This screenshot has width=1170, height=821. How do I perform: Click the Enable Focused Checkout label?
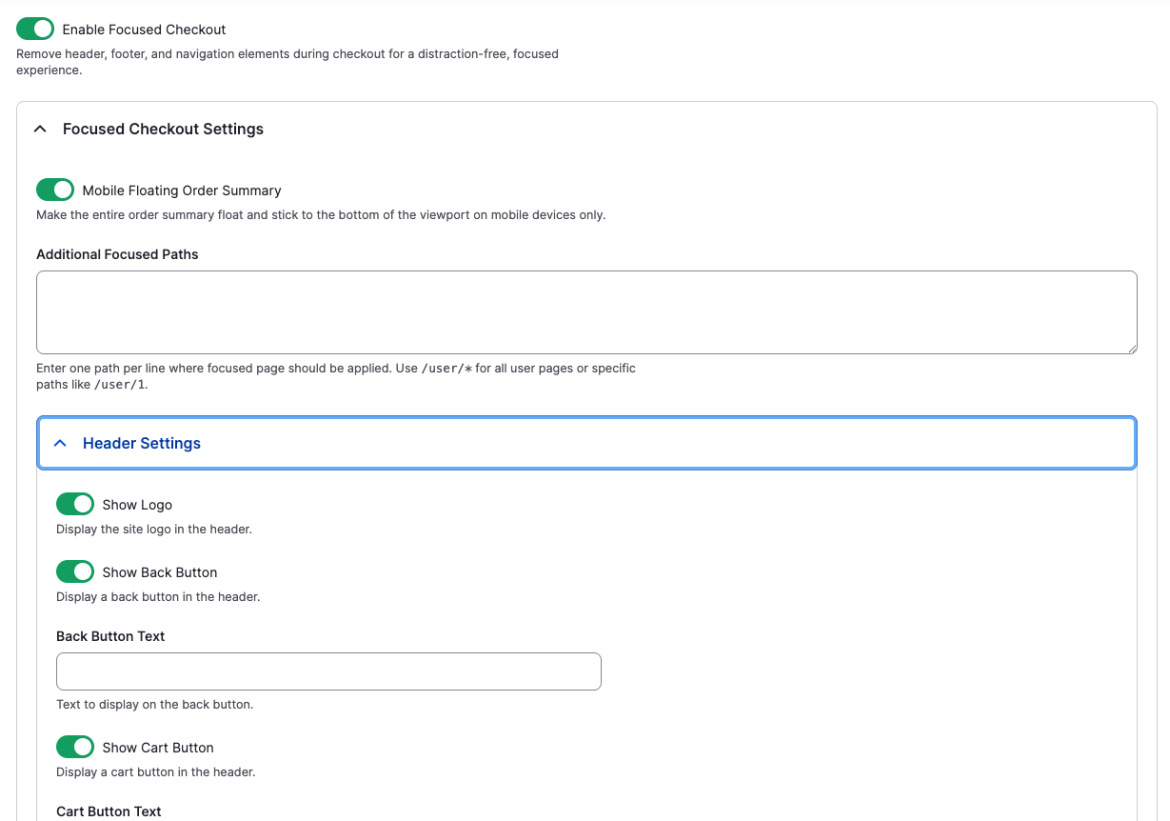tap(143, 28)
